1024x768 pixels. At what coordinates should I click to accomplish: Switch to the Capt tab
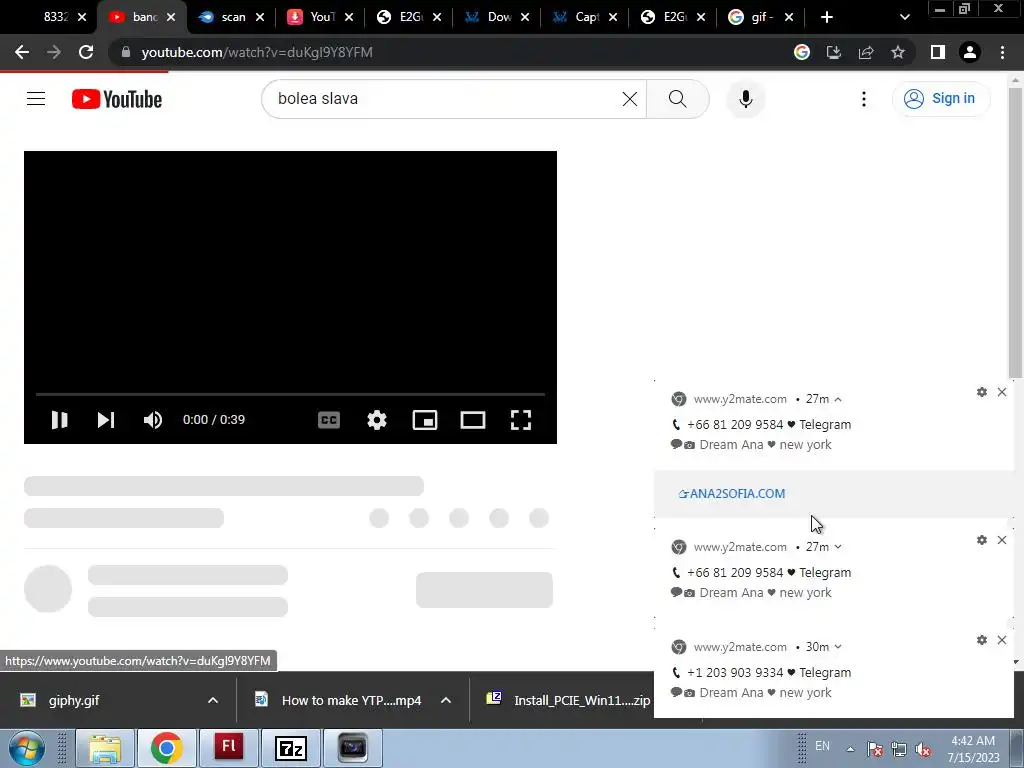pos(586,17)
